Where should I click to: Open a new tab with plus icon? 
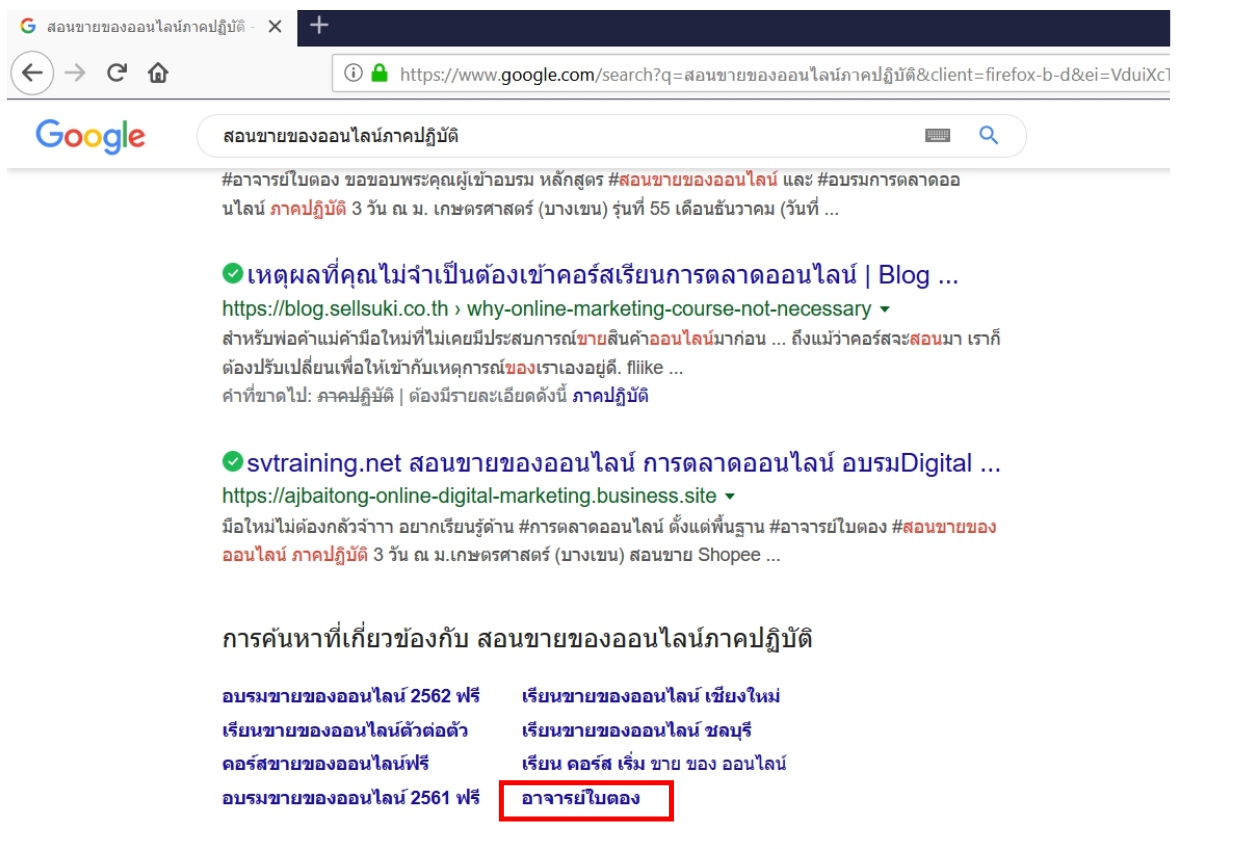point(318,25)
